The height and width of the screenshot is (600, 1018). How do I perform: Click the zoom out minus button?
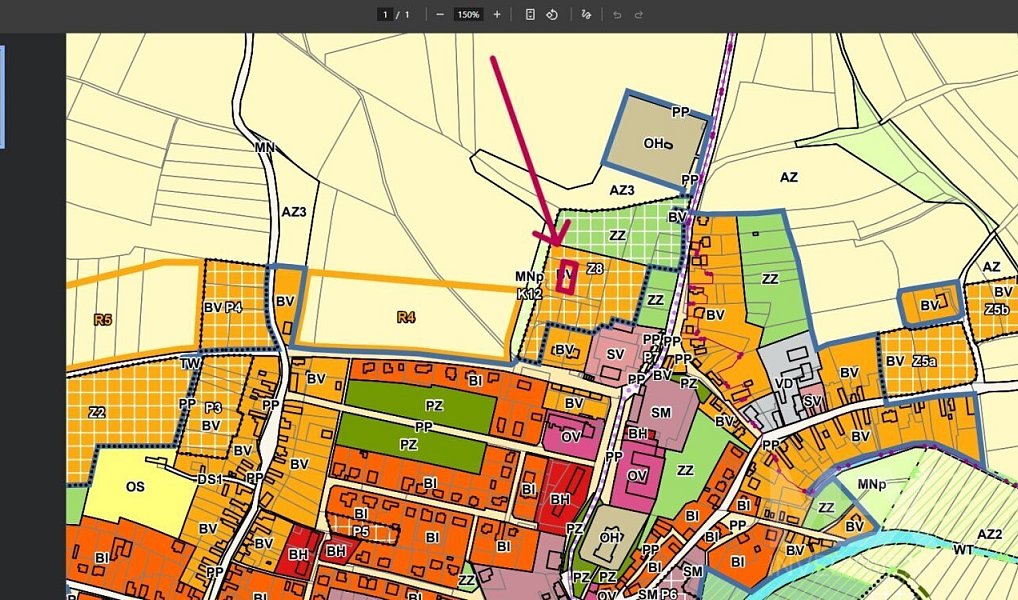point(440,14)
